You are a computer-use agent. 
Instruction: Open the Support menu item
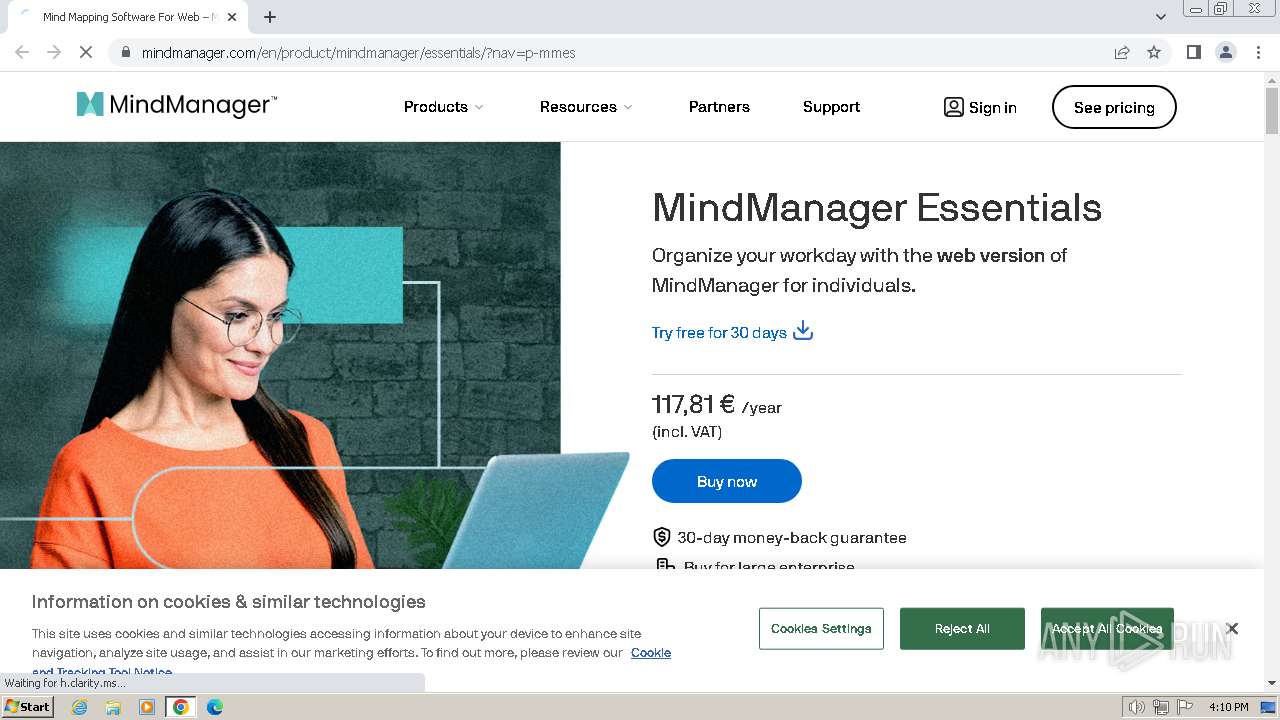tap(831, 107)
